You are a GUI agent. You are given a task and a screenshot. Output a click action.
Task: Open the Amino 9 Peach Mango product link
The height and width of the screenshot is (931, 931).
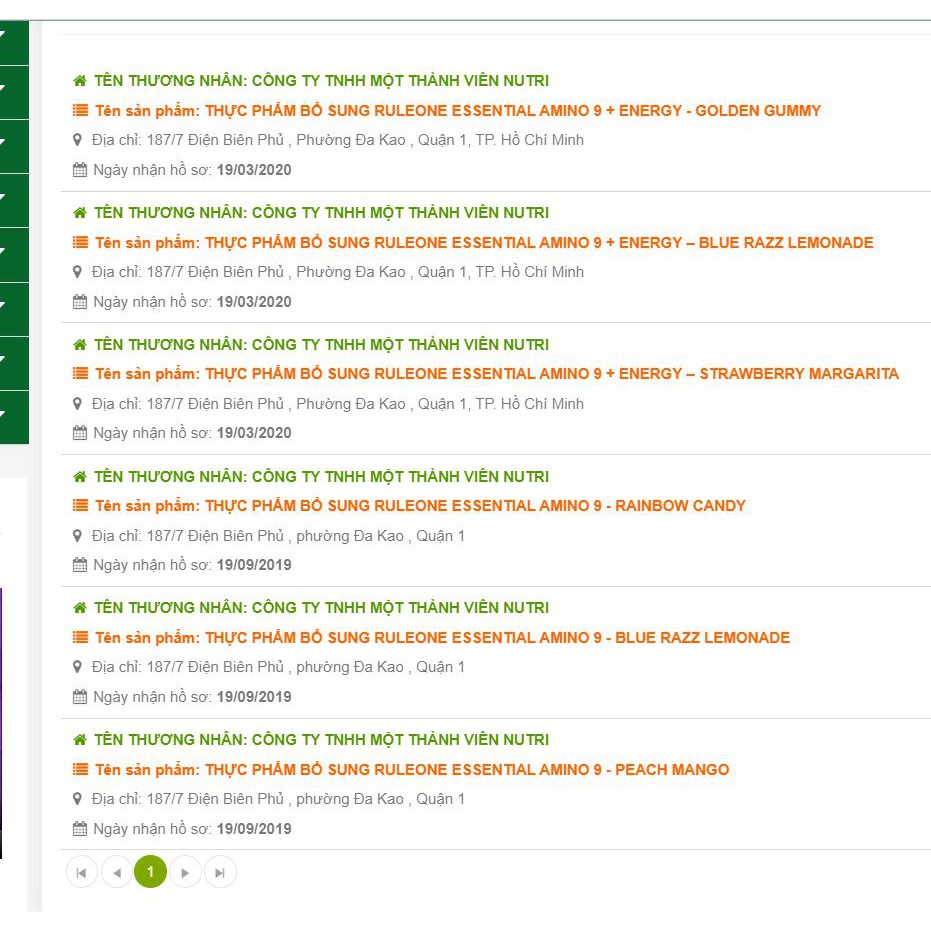(467, 770)
